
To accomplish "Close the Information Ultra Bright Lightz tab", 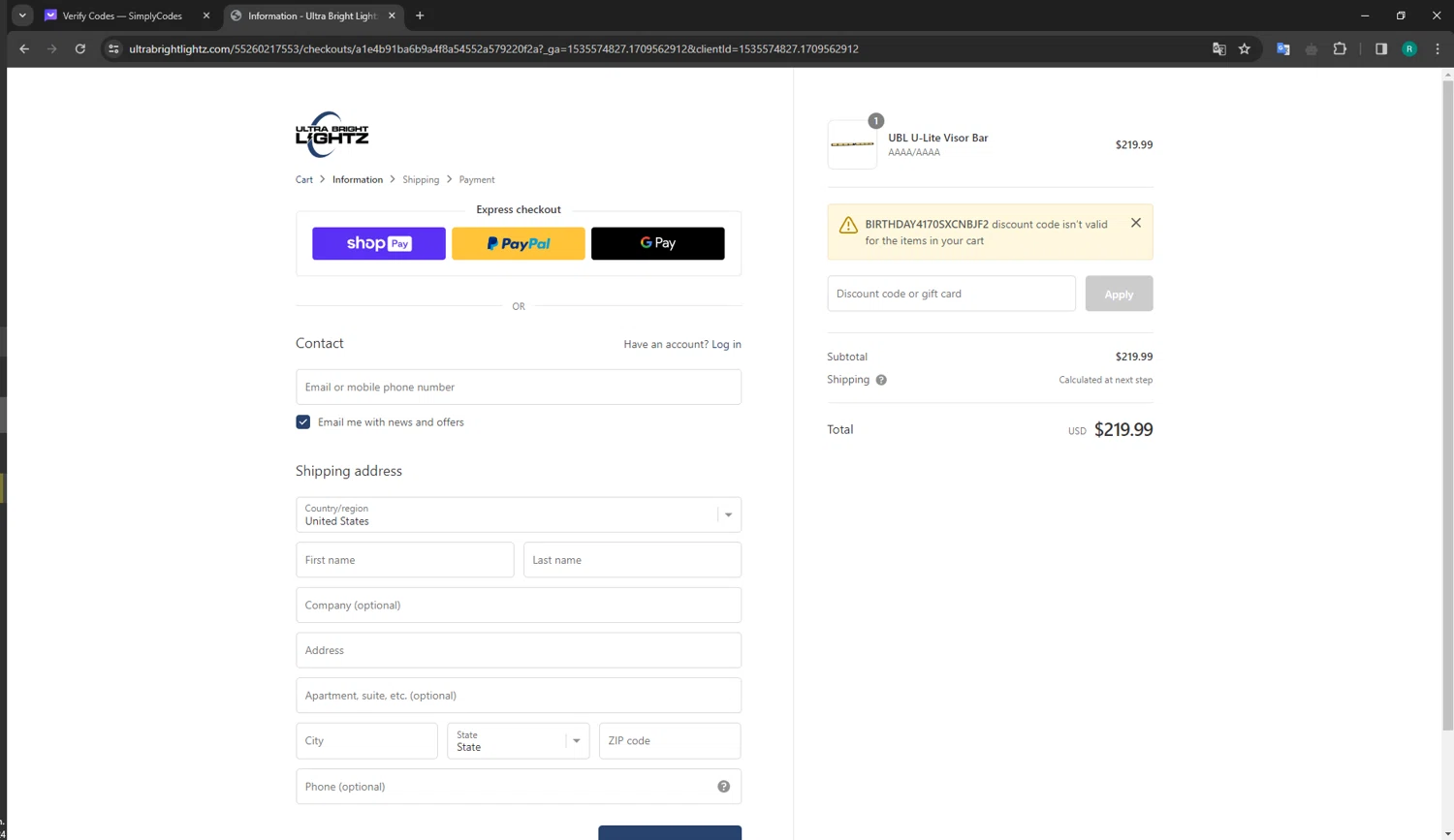I will click(392, 16).
